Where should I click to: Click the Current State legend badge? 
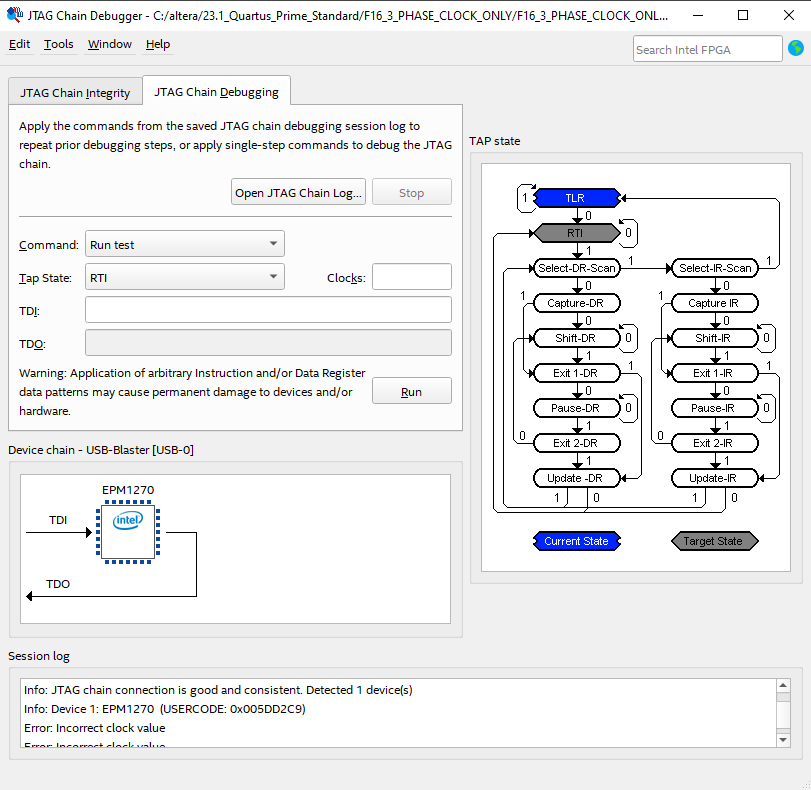point(576,541)
